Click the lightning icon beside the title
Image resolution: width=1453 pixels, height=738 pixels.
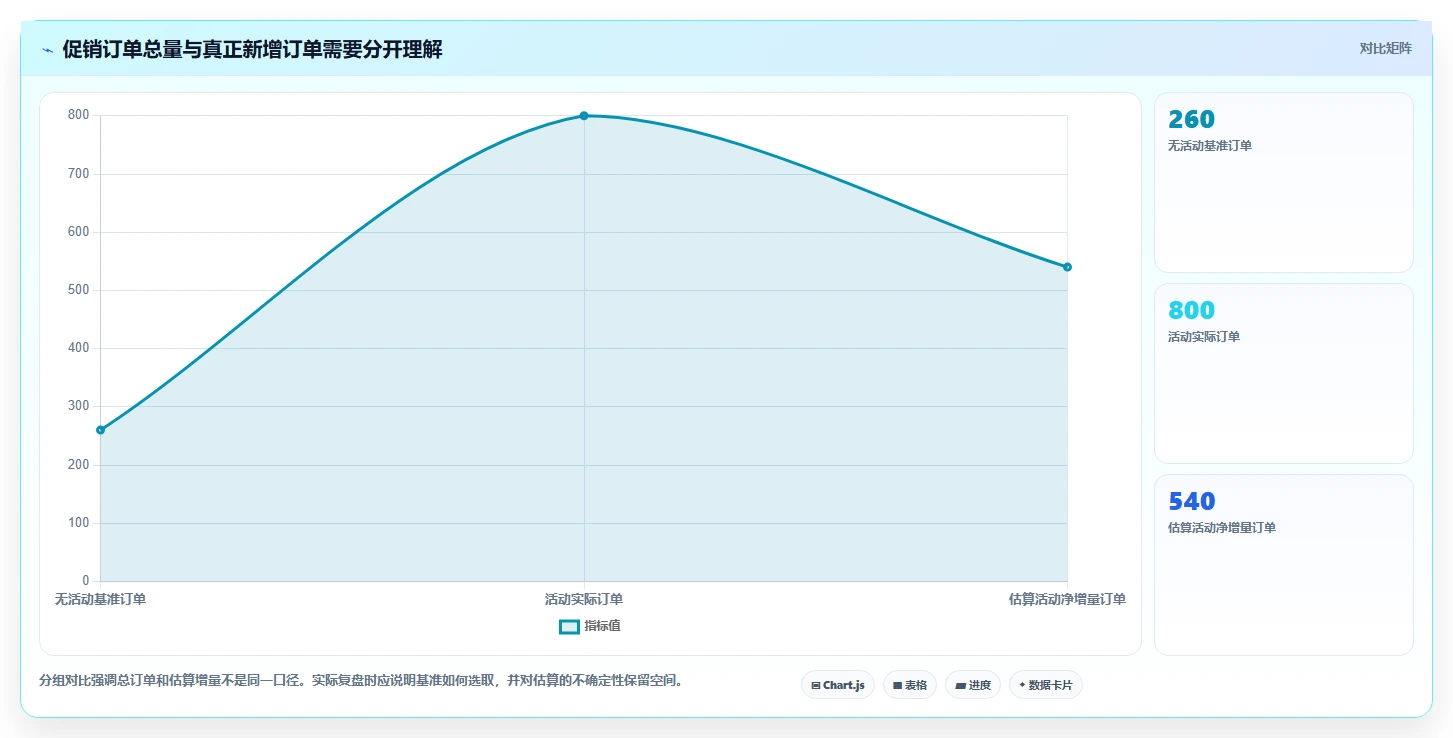pyautogui.click(x=47, y=50)
